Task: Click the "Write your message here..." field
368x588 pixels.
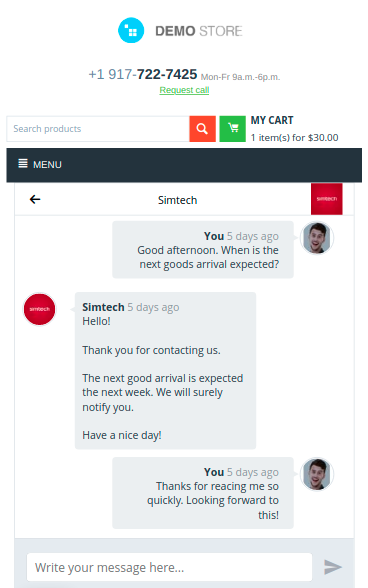Action: tap(169, 567)
